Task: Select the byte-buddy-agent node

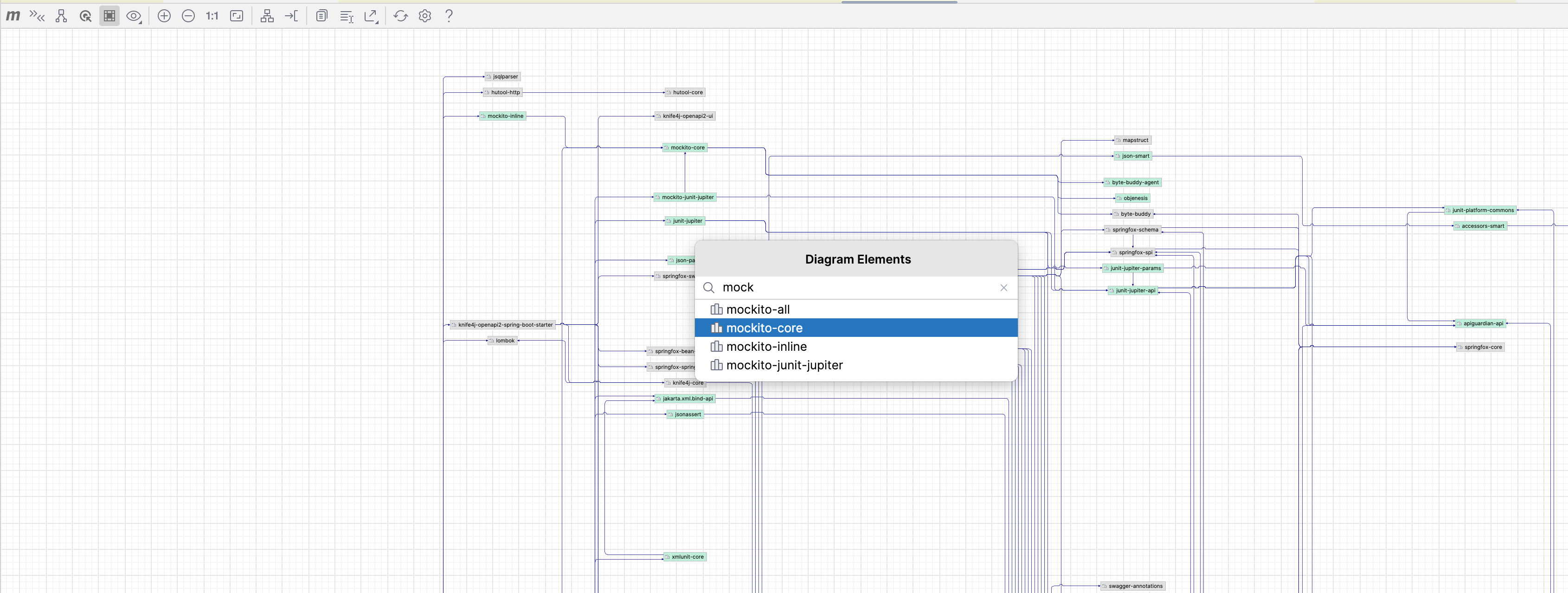Action: [x=1132, y=182]
